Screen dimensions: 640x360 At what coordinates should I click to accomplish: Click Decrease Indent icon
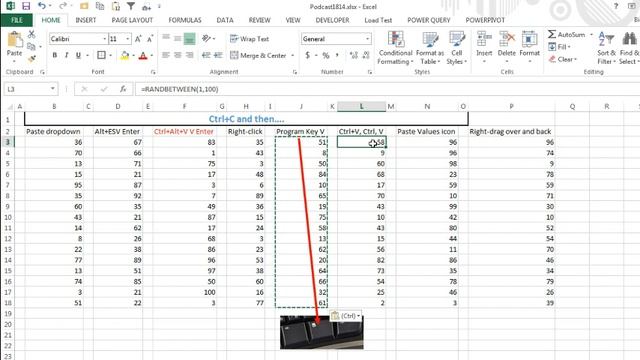[206, 55]
